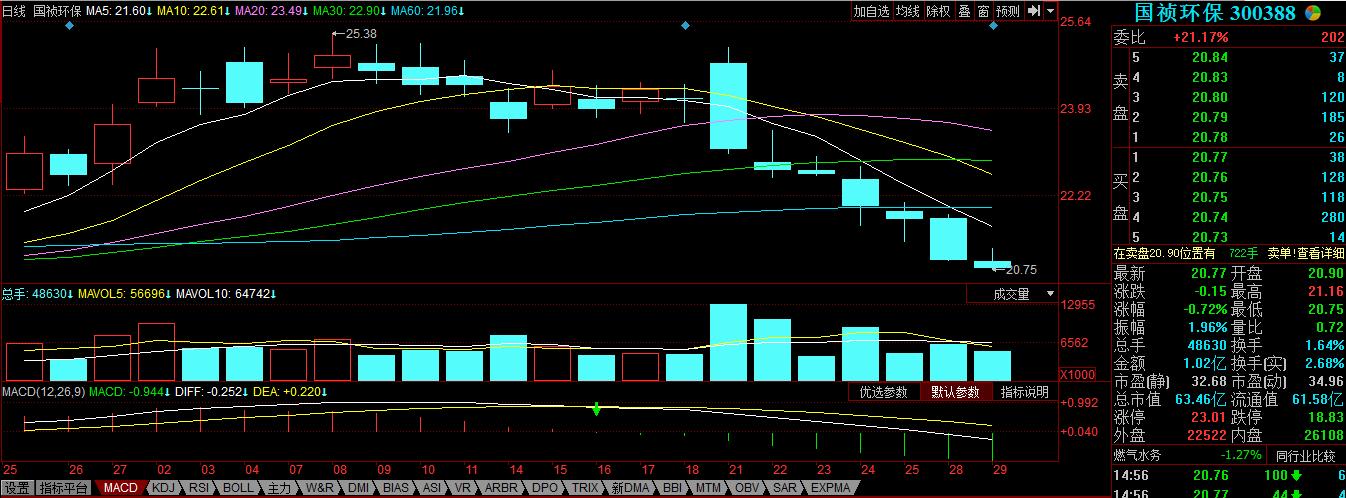The height and width of the screenshot is (498, 1346).
Task: Switch to the MTM indicator tab
Action: 708,488
